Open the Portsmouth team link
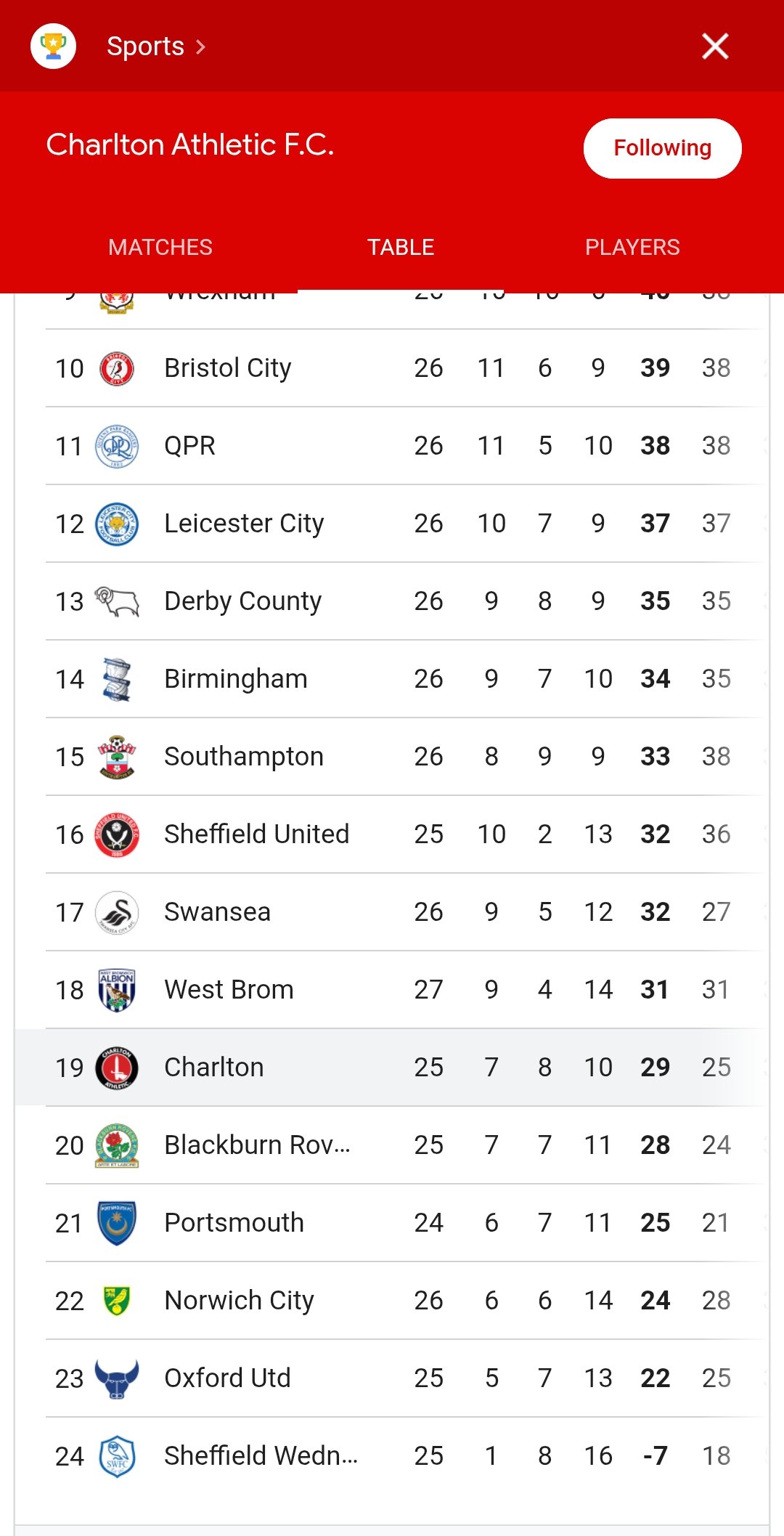This screenshot has height=1536, width=784. pos(234,1223)
